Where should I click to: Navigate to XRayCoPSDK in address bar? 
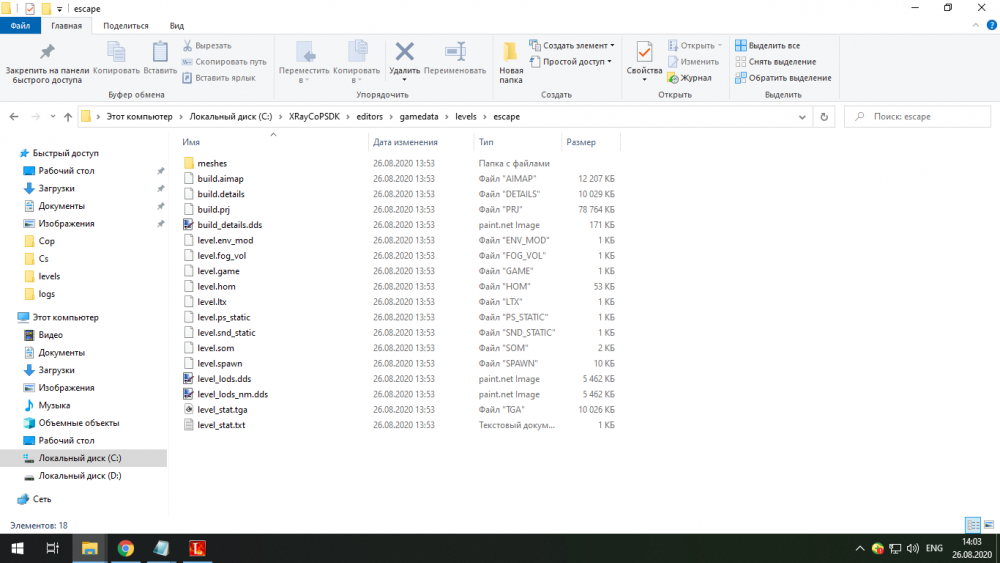point(314,117)
